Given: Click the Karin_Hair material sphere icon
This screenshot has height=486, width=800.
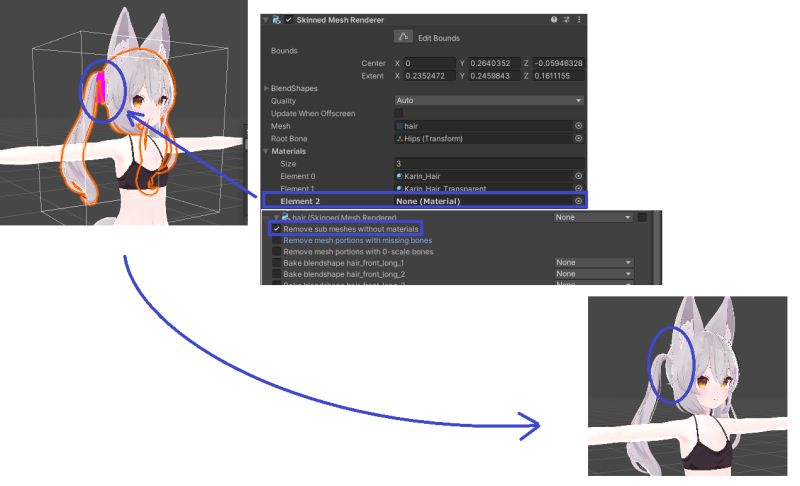Looking at the screenshot, I should pos(399,176).
